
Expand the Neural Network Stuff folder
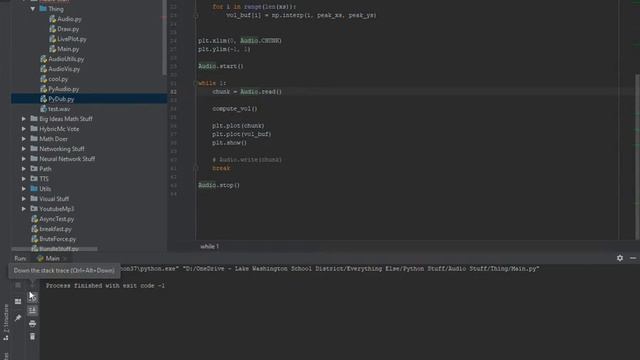(24, 159)
